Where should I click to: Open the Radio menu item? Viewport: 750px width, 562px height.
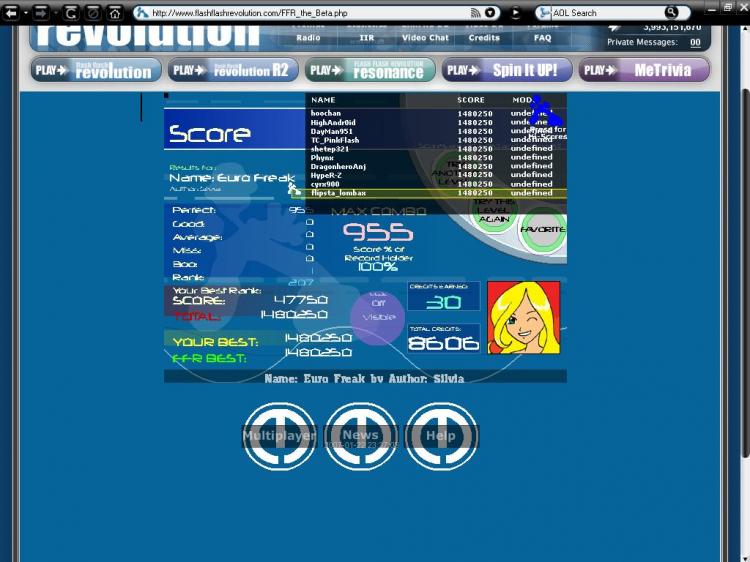coord(308,38)
